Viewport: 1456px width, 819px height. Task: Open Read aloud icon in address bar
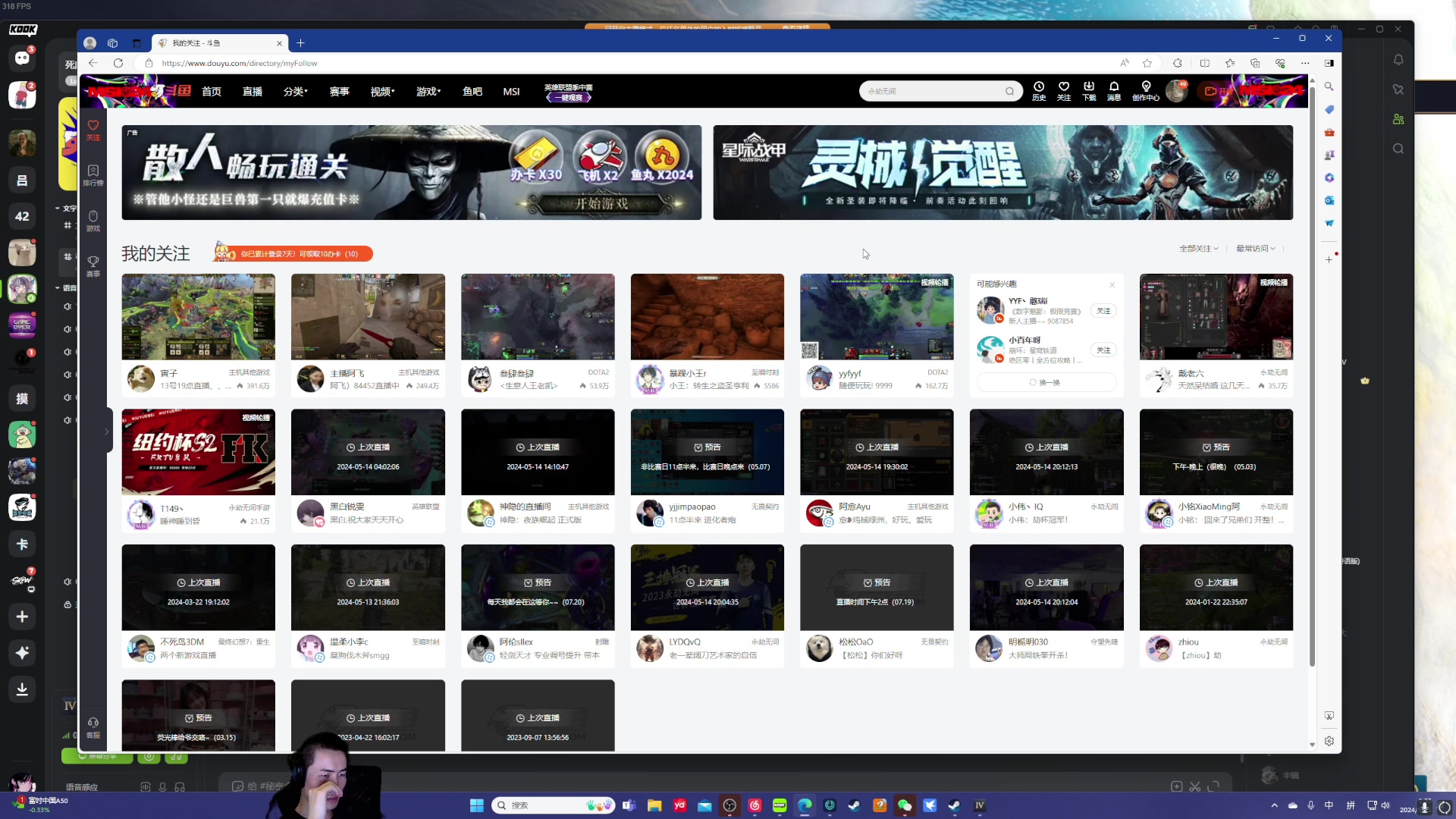coord(1124,63)
